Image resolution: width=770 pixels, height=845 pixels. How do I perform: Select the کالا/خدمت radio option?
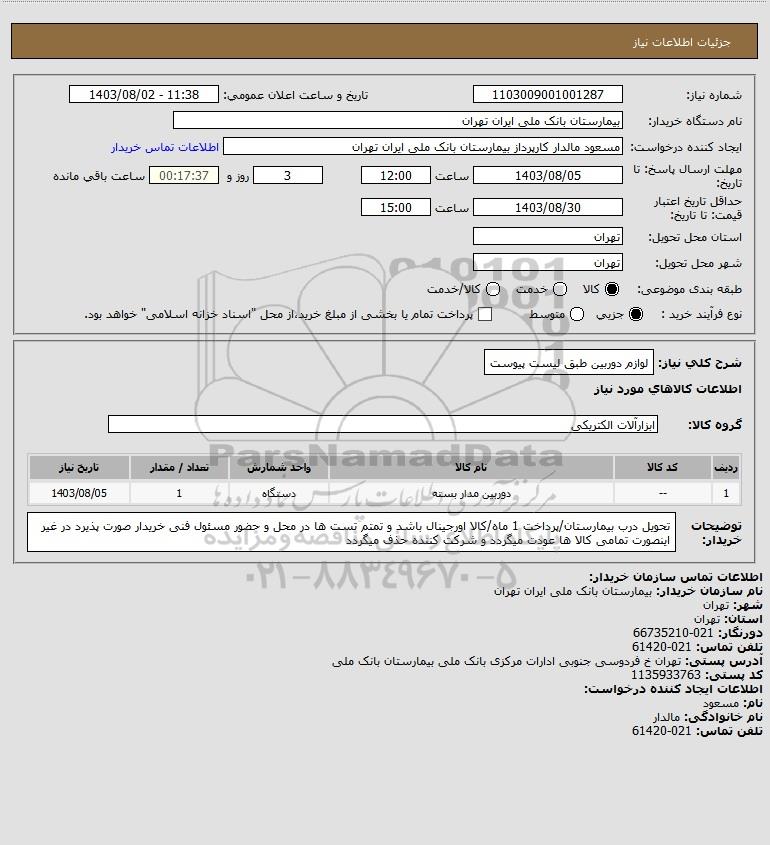(x=492, y=289)
